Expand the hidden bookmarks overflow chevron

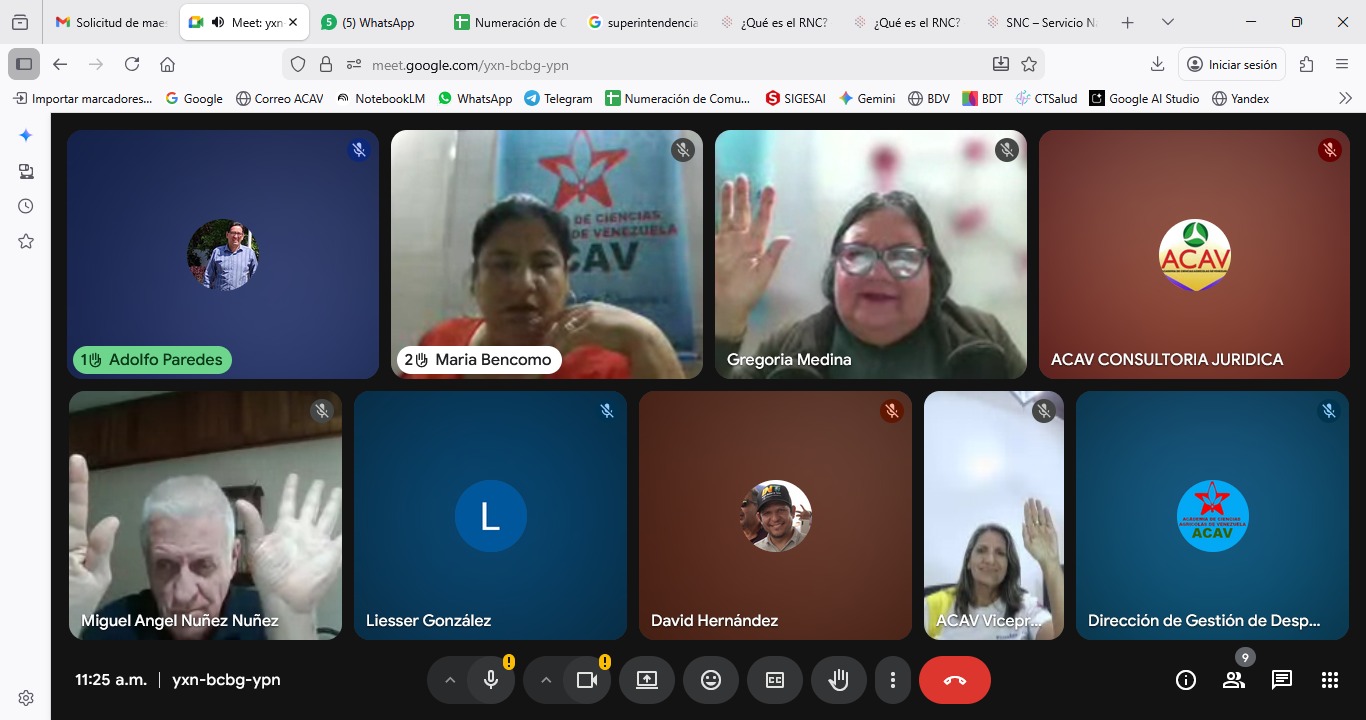[x=1345, y=98]
